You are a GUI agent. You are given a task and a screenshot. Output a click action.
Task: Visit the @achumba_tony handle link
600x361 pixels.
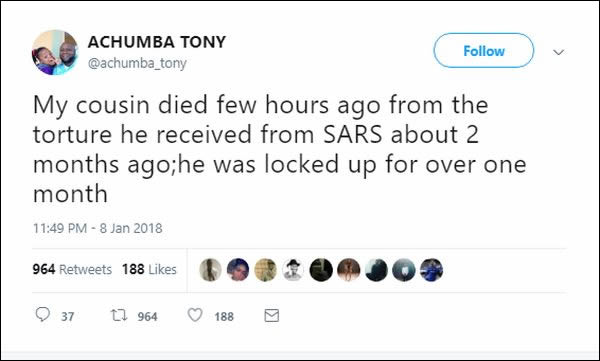pyautogui.click(x=137, y=63)
